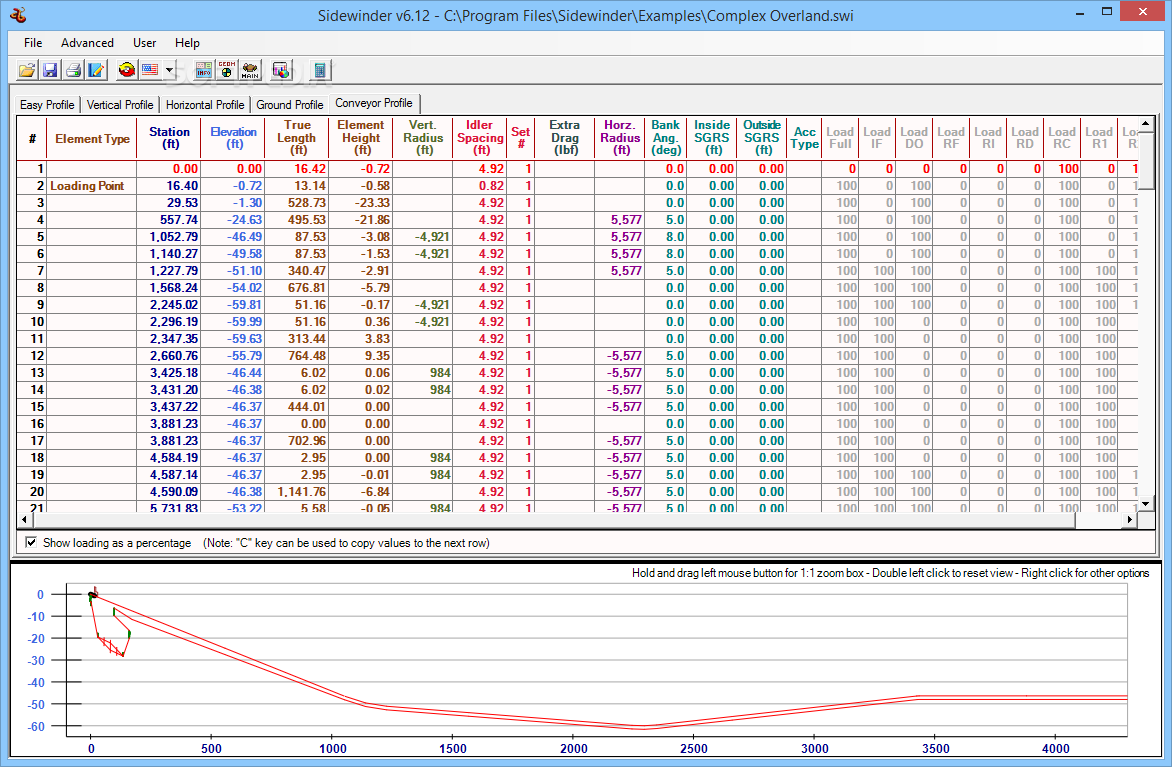Select true length cell 764.48

[297, 356]
